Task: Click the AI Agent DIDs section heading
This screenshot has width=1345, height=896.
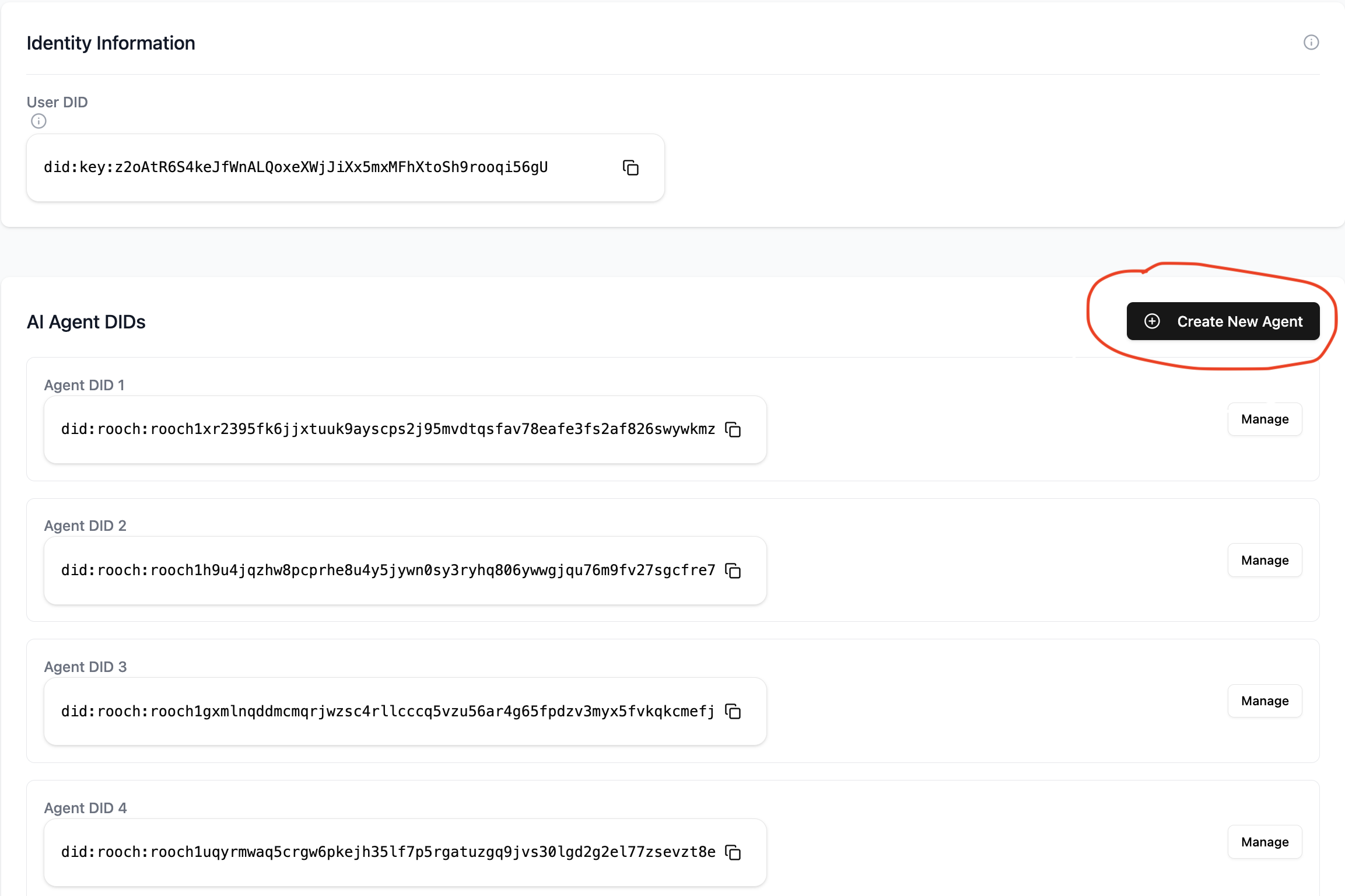Action: (x=86, y=321)
